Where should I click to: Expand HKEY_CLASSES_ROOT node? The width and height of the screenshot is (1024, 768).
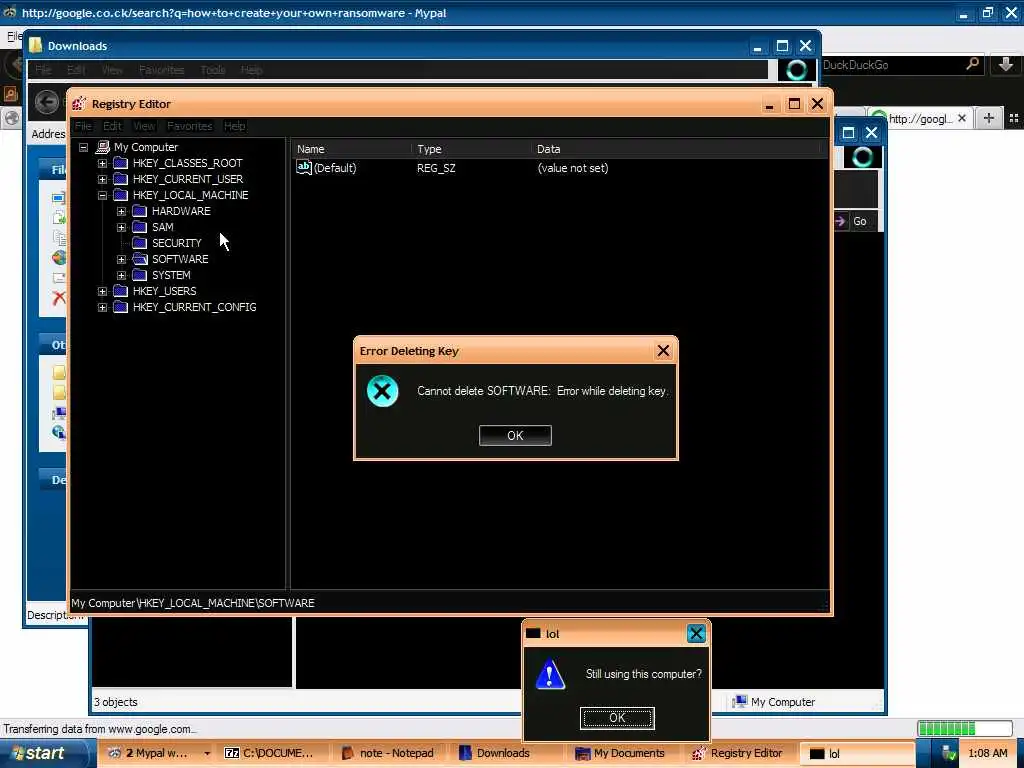103,163
